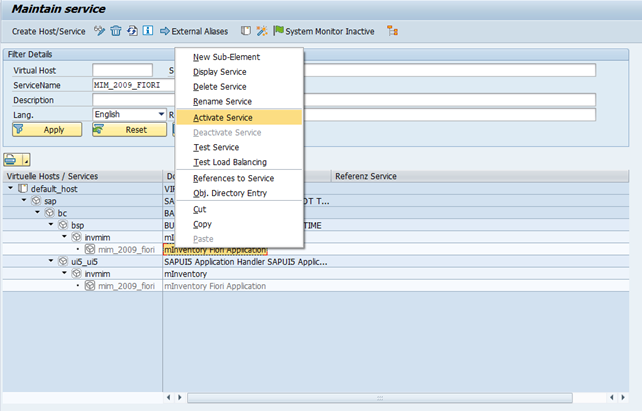This screenshot has height=411, width=642.
Task: Select Test Service in the context menu
Action: coord(216,147)
